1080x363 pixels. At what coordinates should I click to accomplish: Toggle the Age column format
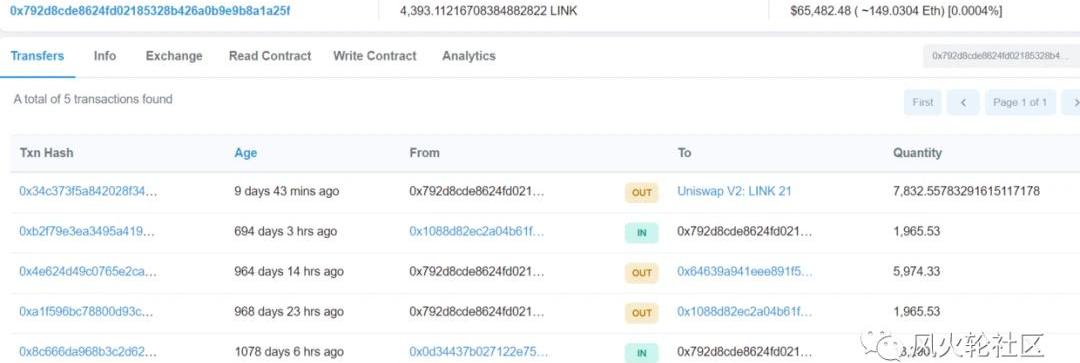tap(245, 153)
